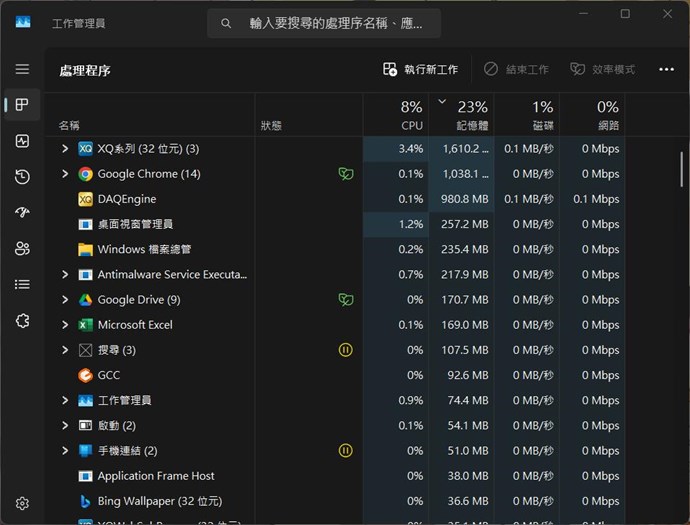The width and height of the screenshot is (690, 525).
Task: Open the Details page in sidebar
Action: coord(22,284)
